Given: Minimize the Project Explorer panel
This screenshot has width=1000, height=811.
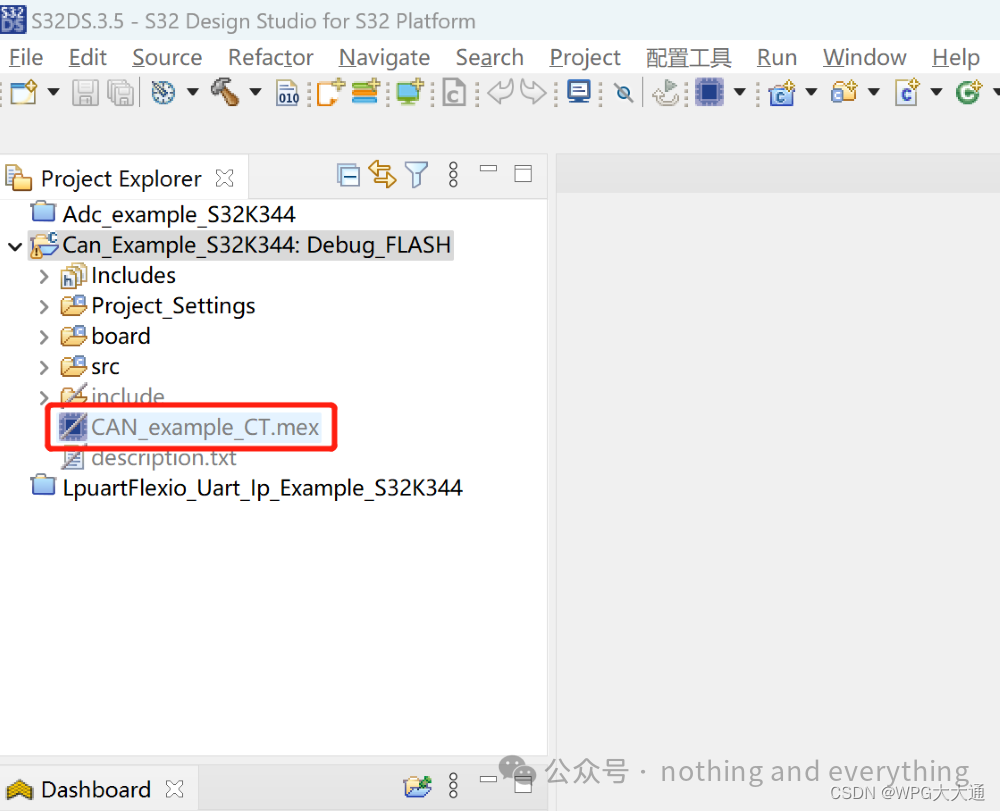Looking at the screenshot, I should click(489, 169).
